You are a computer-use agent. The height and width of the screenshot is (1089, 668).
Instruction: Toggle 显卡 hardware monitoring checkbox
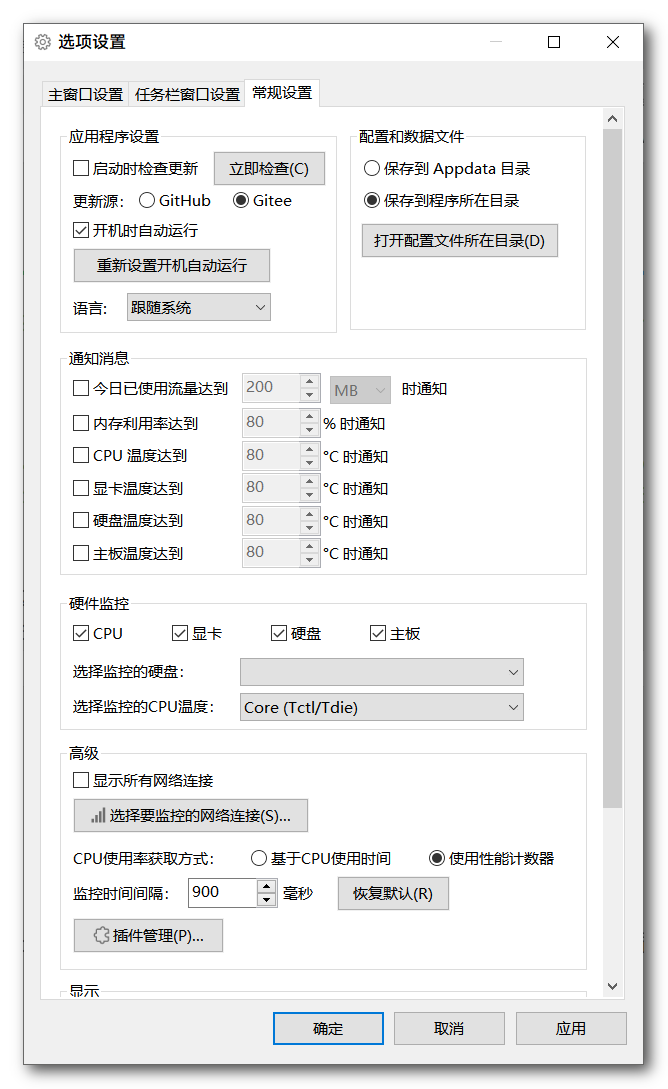pyautogui.click(x=180, y=633)
